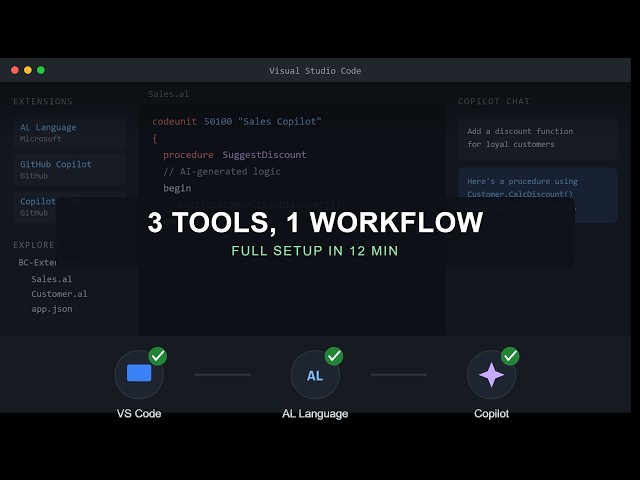Open Customer.al in the explorer tree
The width and height of the screenshot is (640, 480).
(x=59, y=294)
